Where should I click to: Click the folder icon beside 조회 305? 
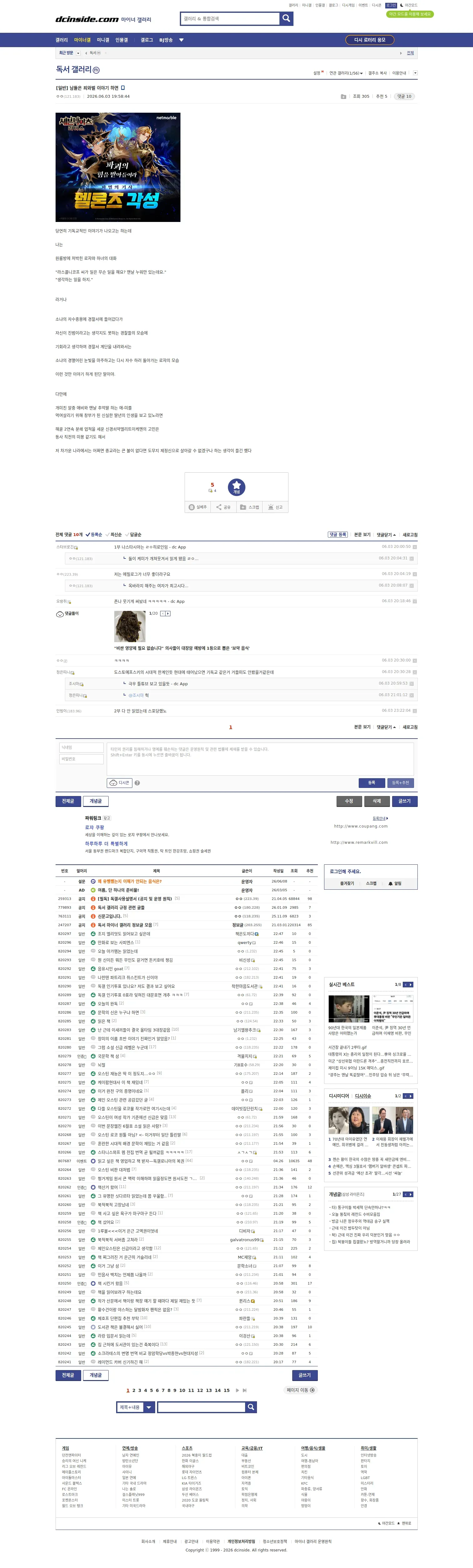[343, 96]
